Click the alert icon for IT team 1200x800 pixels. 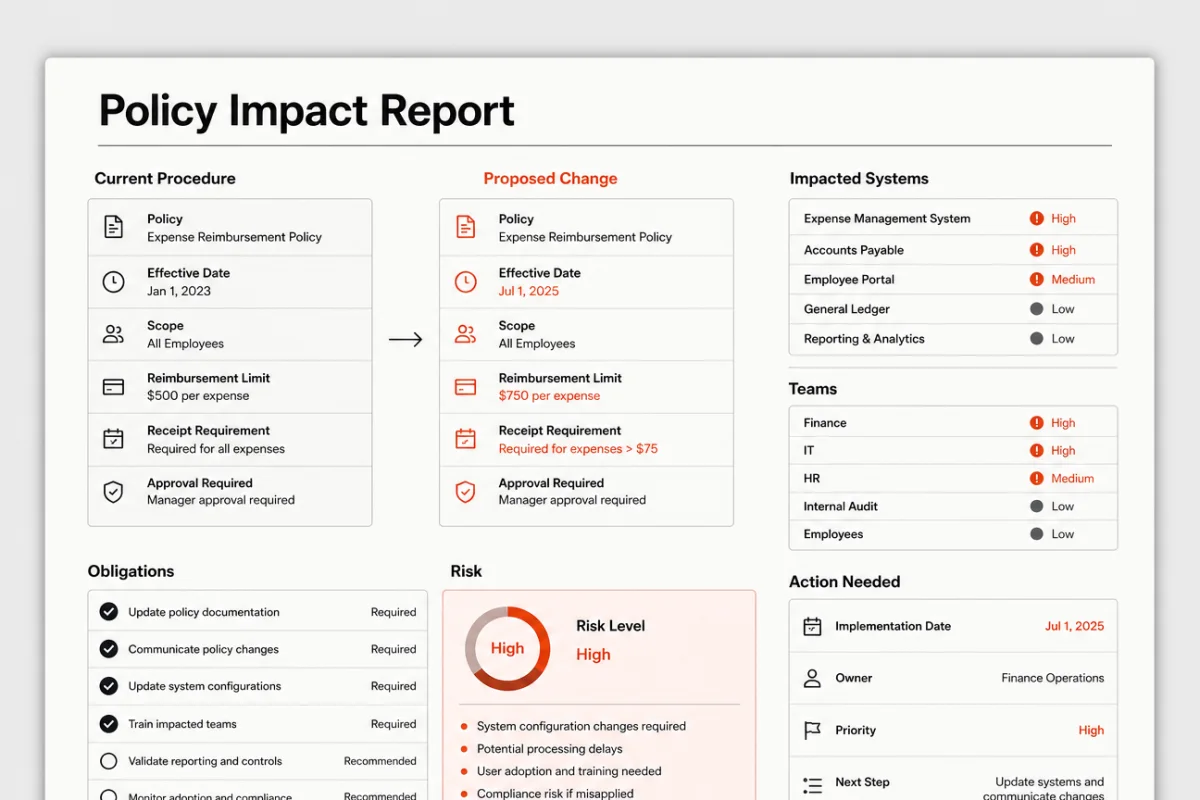[1037, 451]
